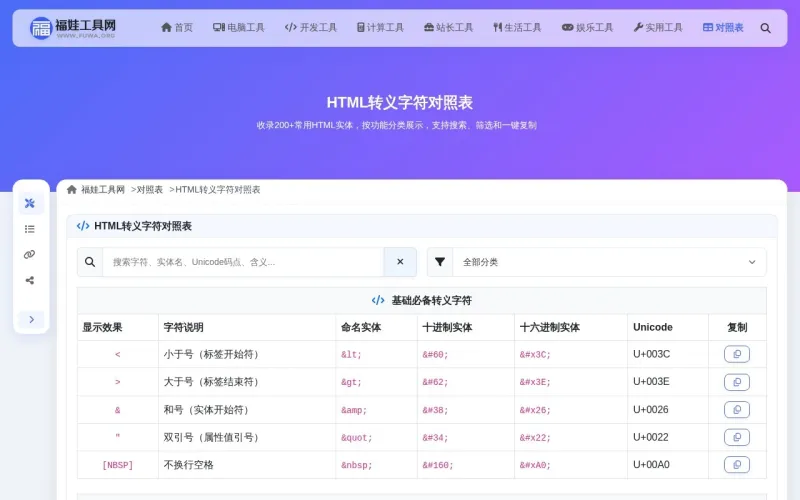Open the 实用工具 menu
The image size is (800, 500).
658,28
